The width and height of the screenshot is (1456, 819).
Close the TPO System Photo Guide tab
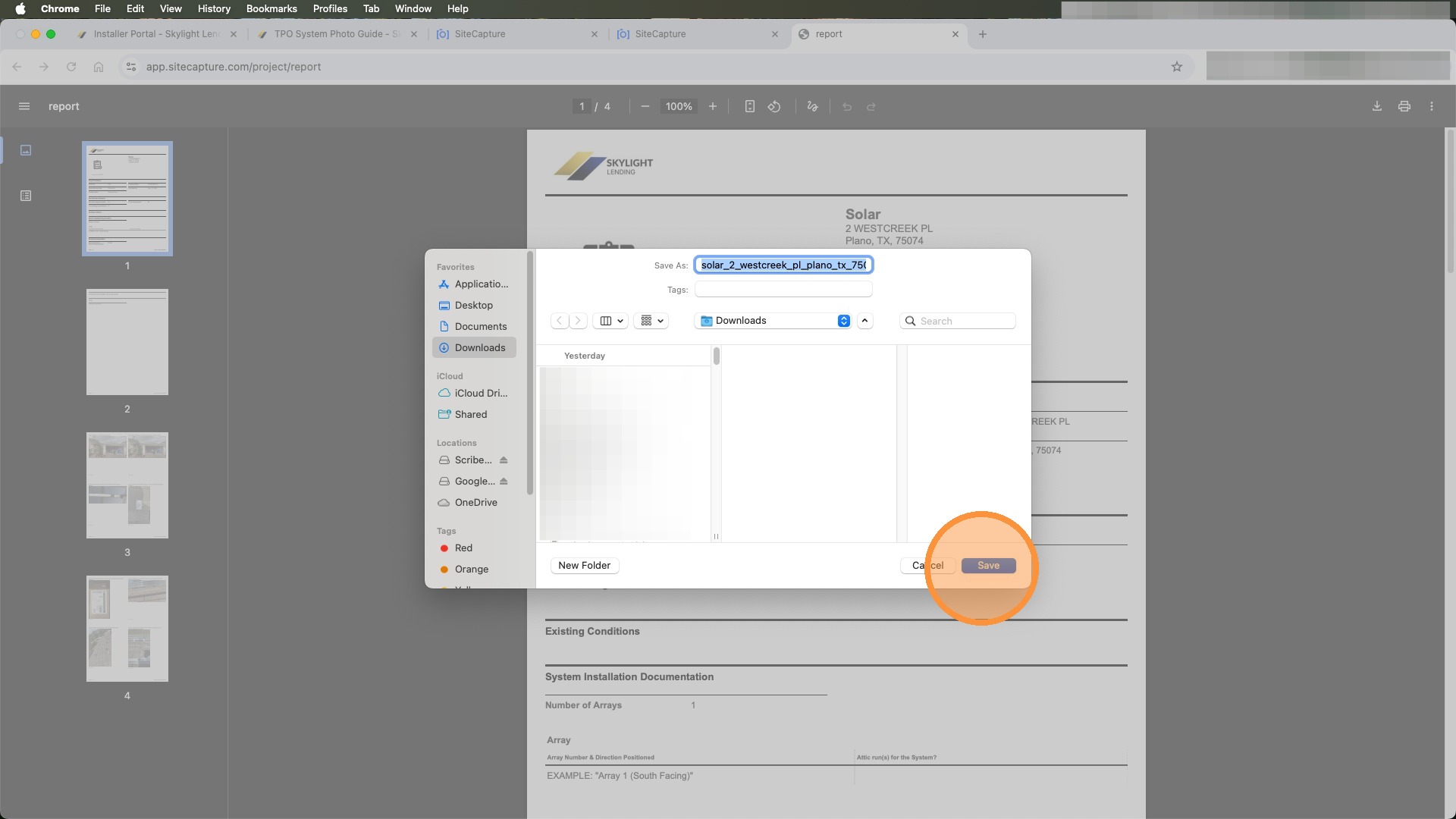click(414, 34)
